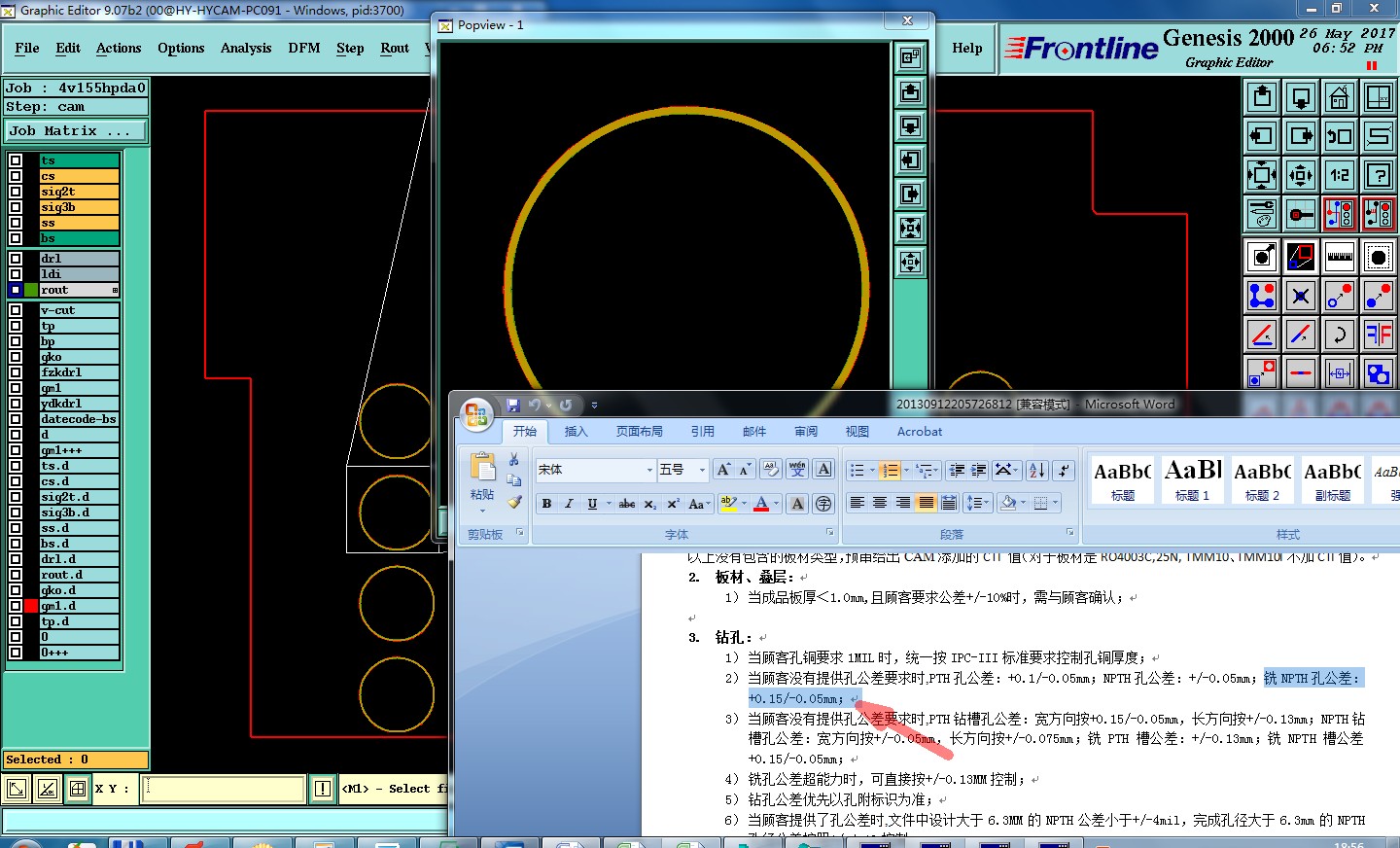The width and height of the screenshot is (1400, 848).
Task: Expand the Word paragraph dialog launcher
Action: pyautogui.click(x=1069, y=533)
